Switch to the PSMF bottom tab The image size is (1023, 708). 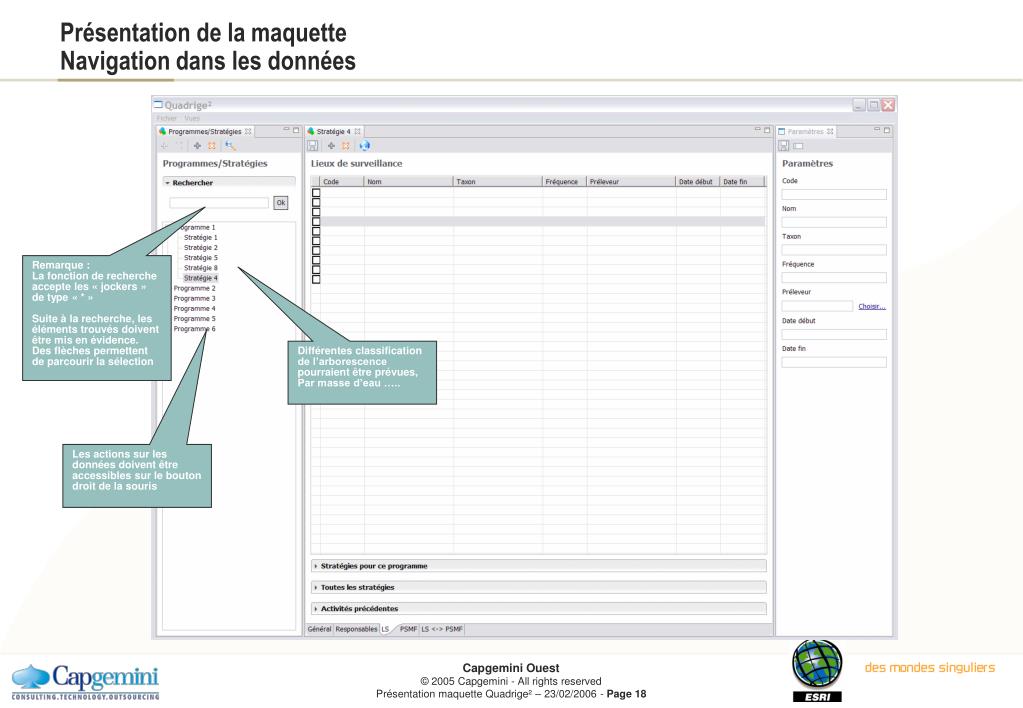click(x=408, y=629)
